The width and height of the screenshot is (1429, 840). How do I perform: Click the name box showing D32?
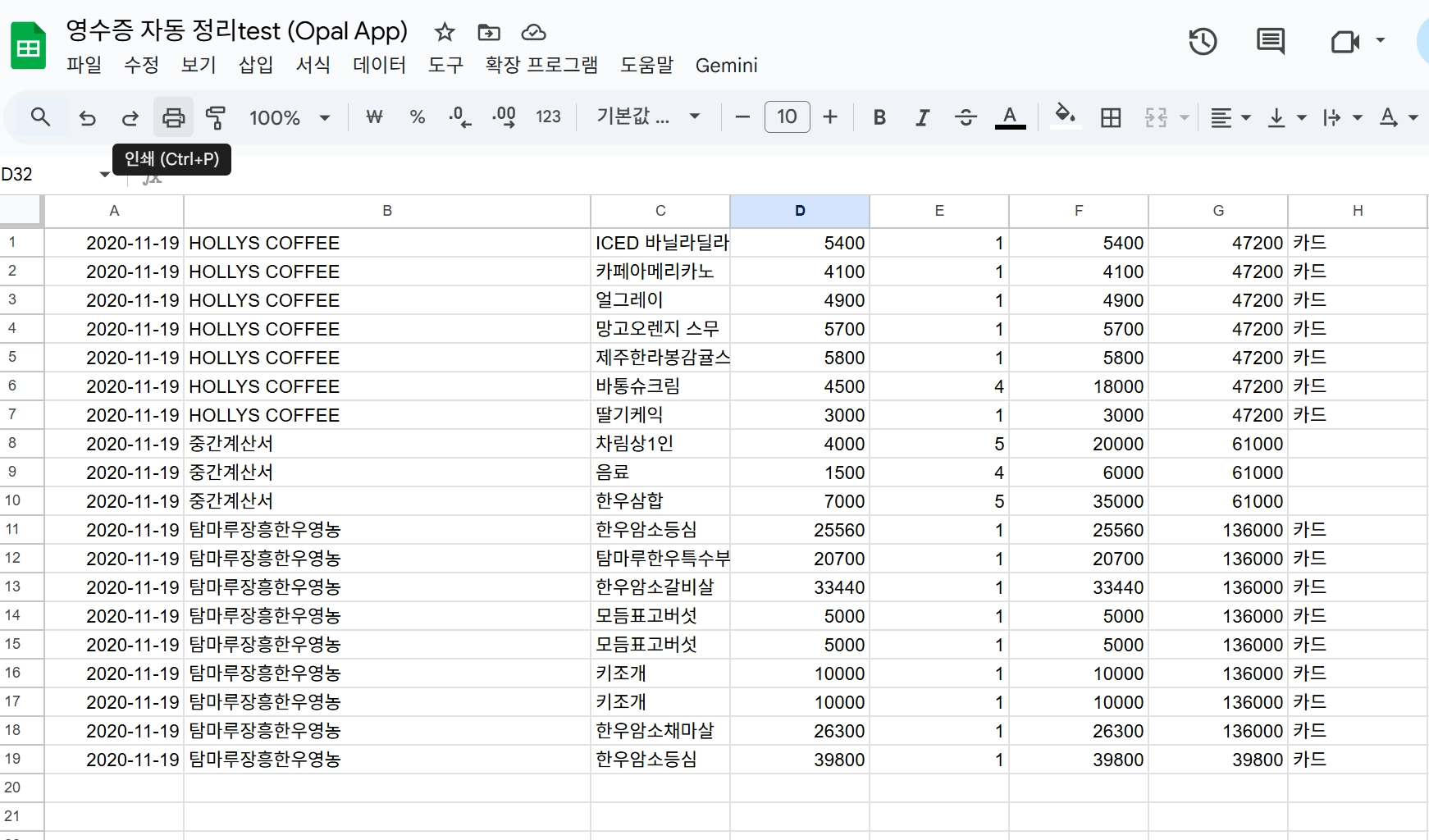coord(48,174)
